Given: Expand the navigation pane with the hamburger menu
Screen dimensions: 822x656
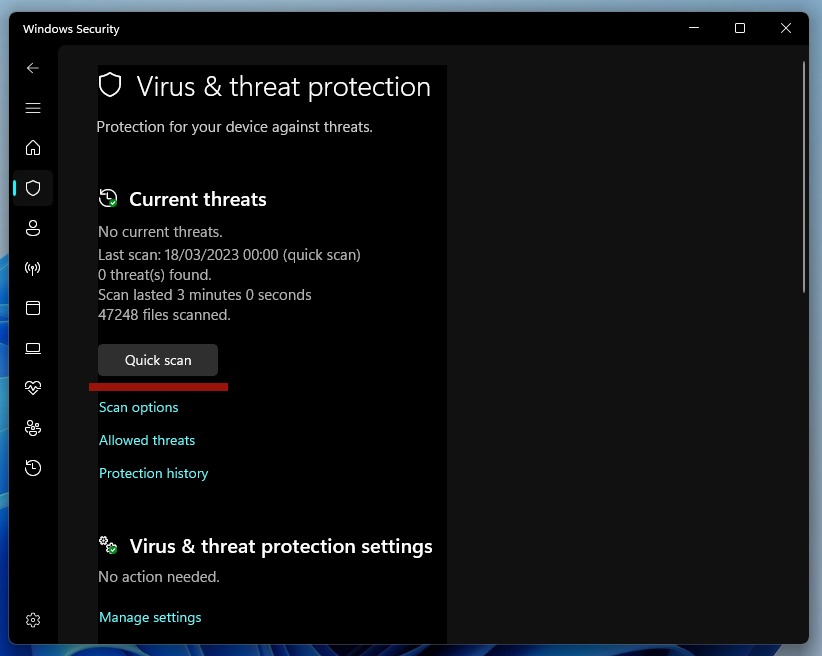Looking at the screenshot, I should click(33, 107).
